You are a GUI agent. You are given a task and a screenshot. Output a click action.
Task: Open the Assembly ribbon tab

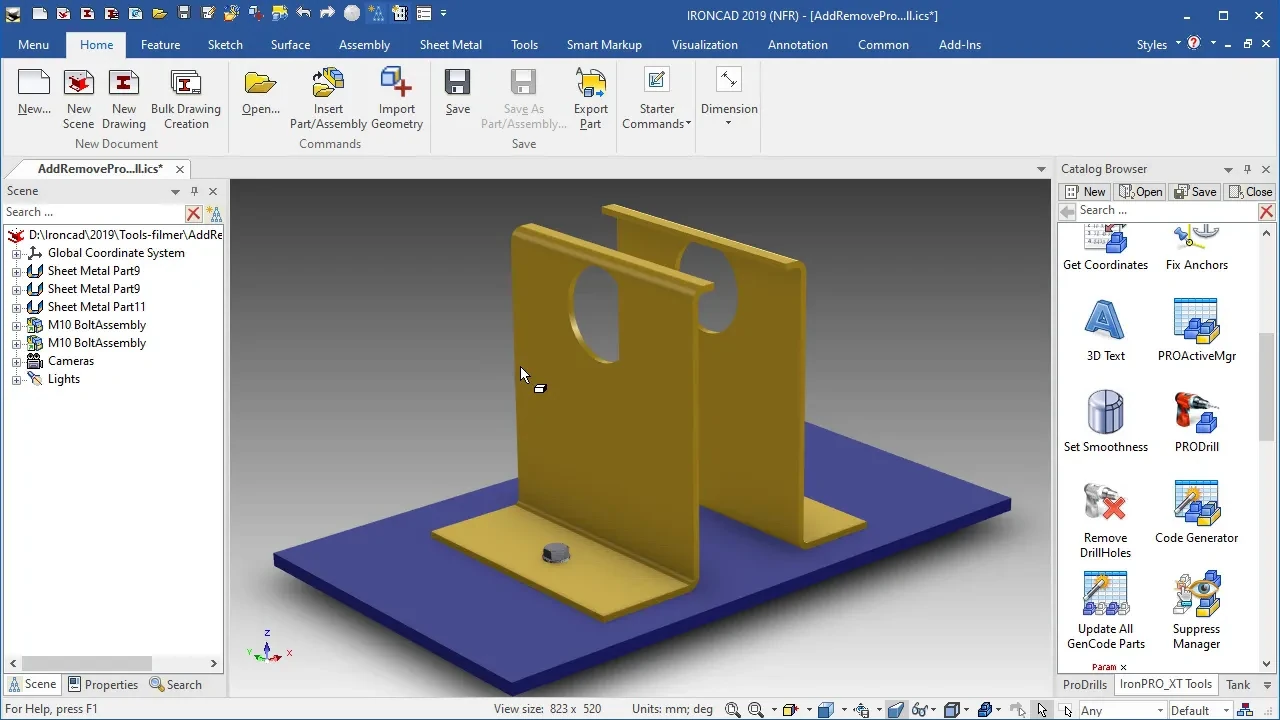pyautogui.click(x=364, y=45)
